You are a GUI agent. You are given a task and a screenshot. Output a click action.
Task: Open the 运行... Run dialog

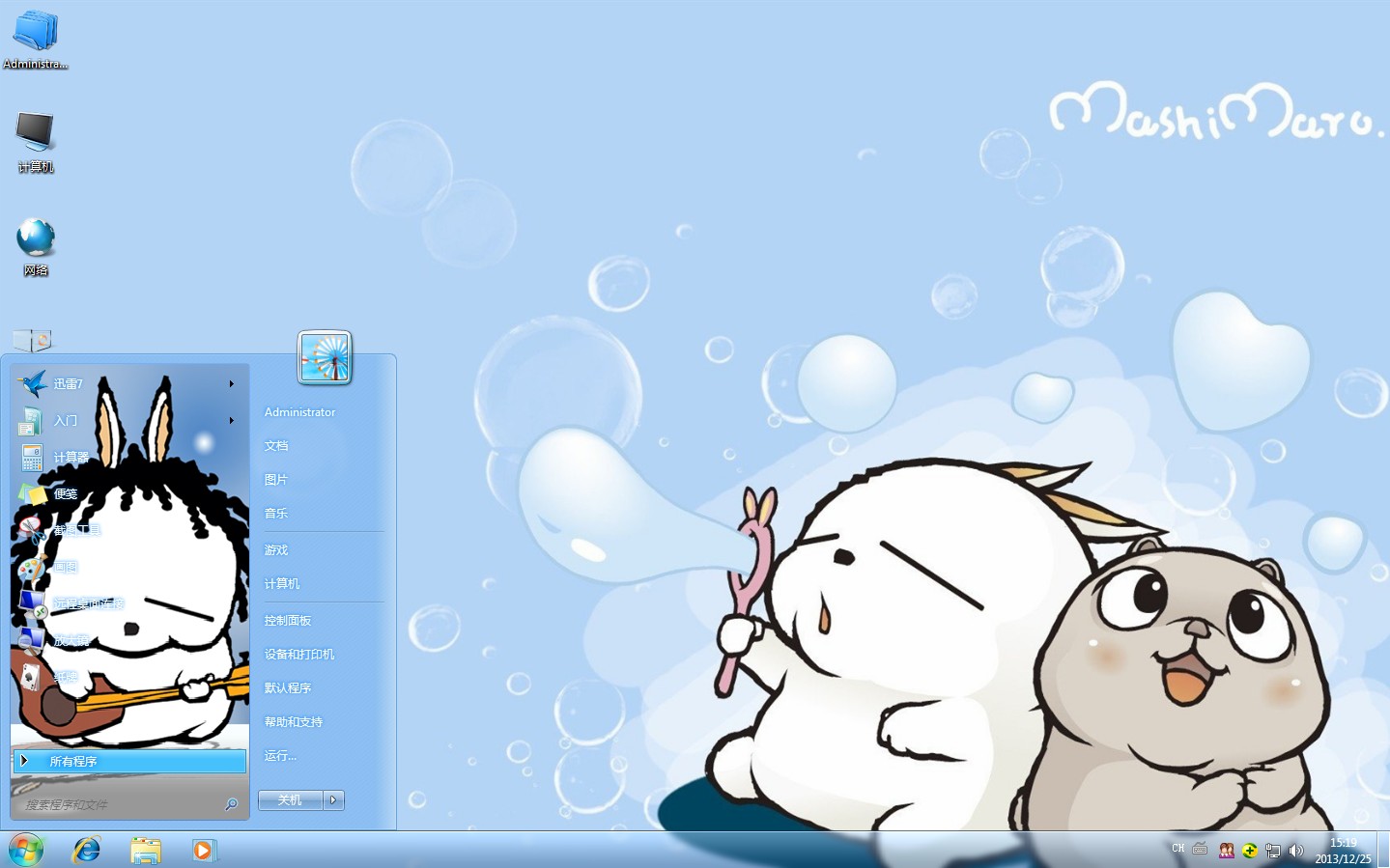pos(281,756)
